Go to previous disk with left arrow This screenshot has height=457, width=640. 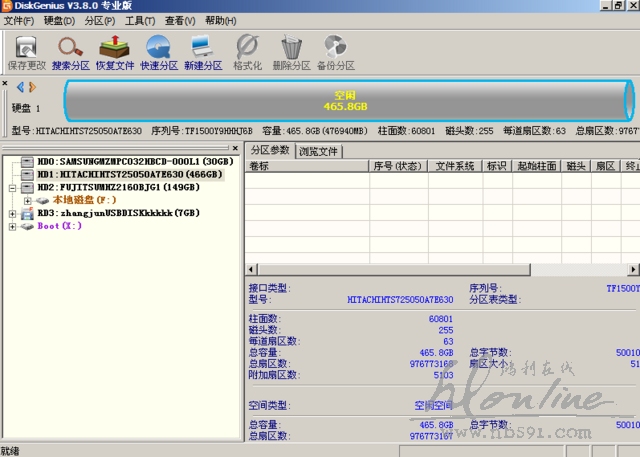(x=20, y=87)
